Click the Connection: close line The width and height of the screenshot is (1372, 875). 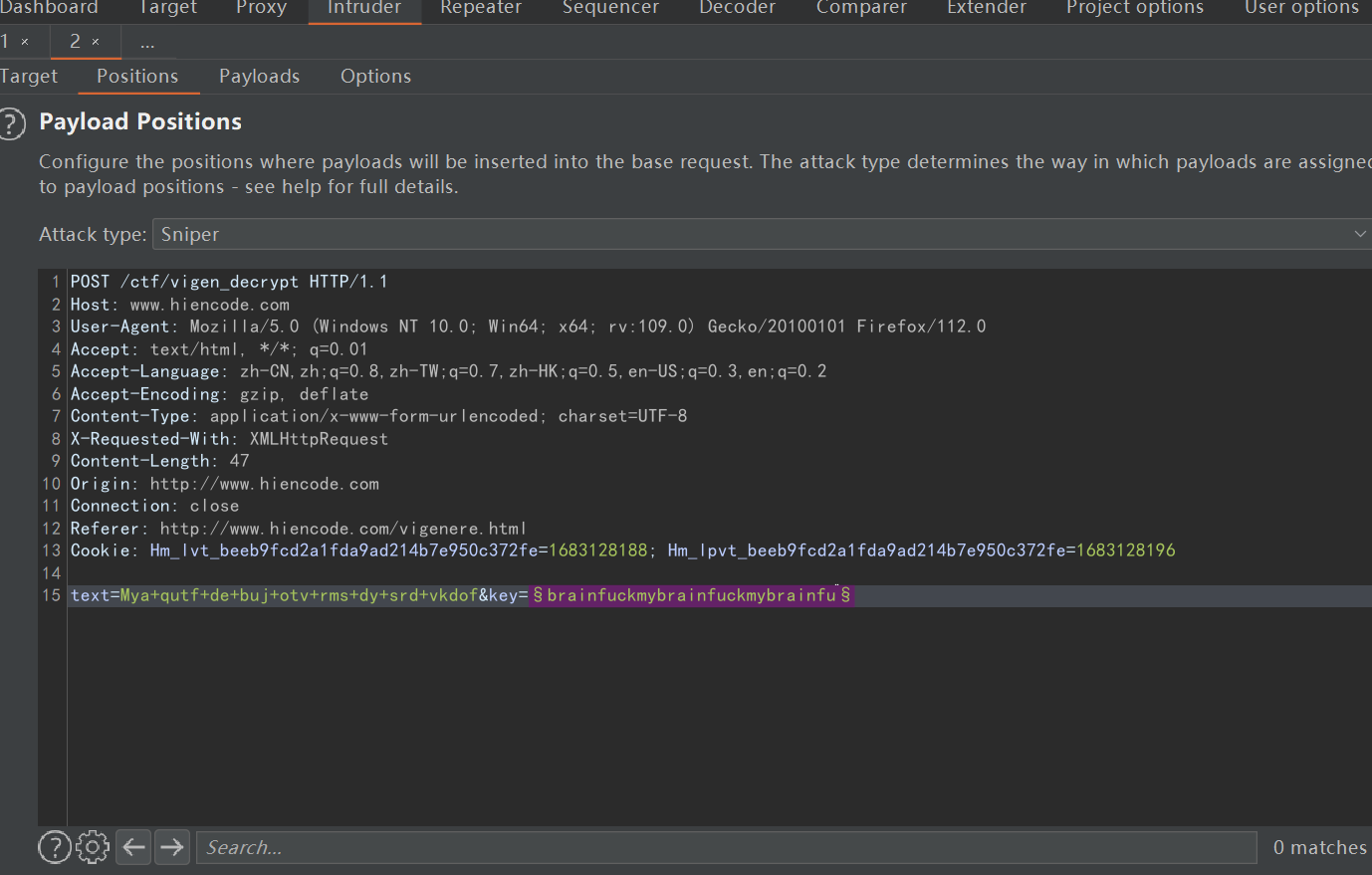pos(154,506)
